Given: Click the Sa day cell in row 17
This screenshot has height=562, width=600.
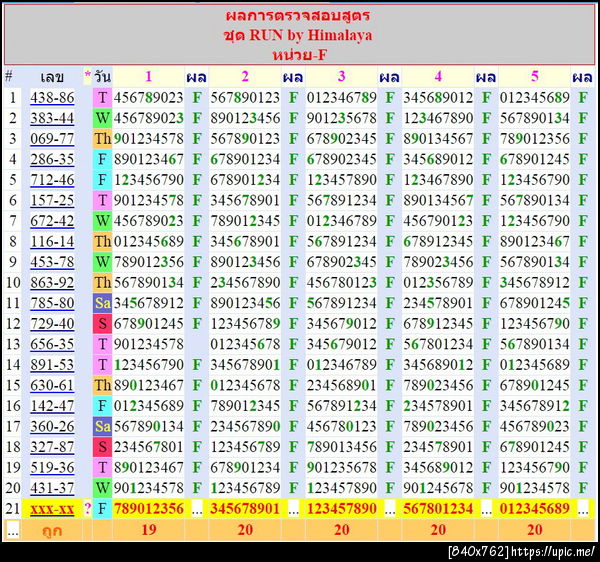Looking at the screenshot, I should 102,427.
